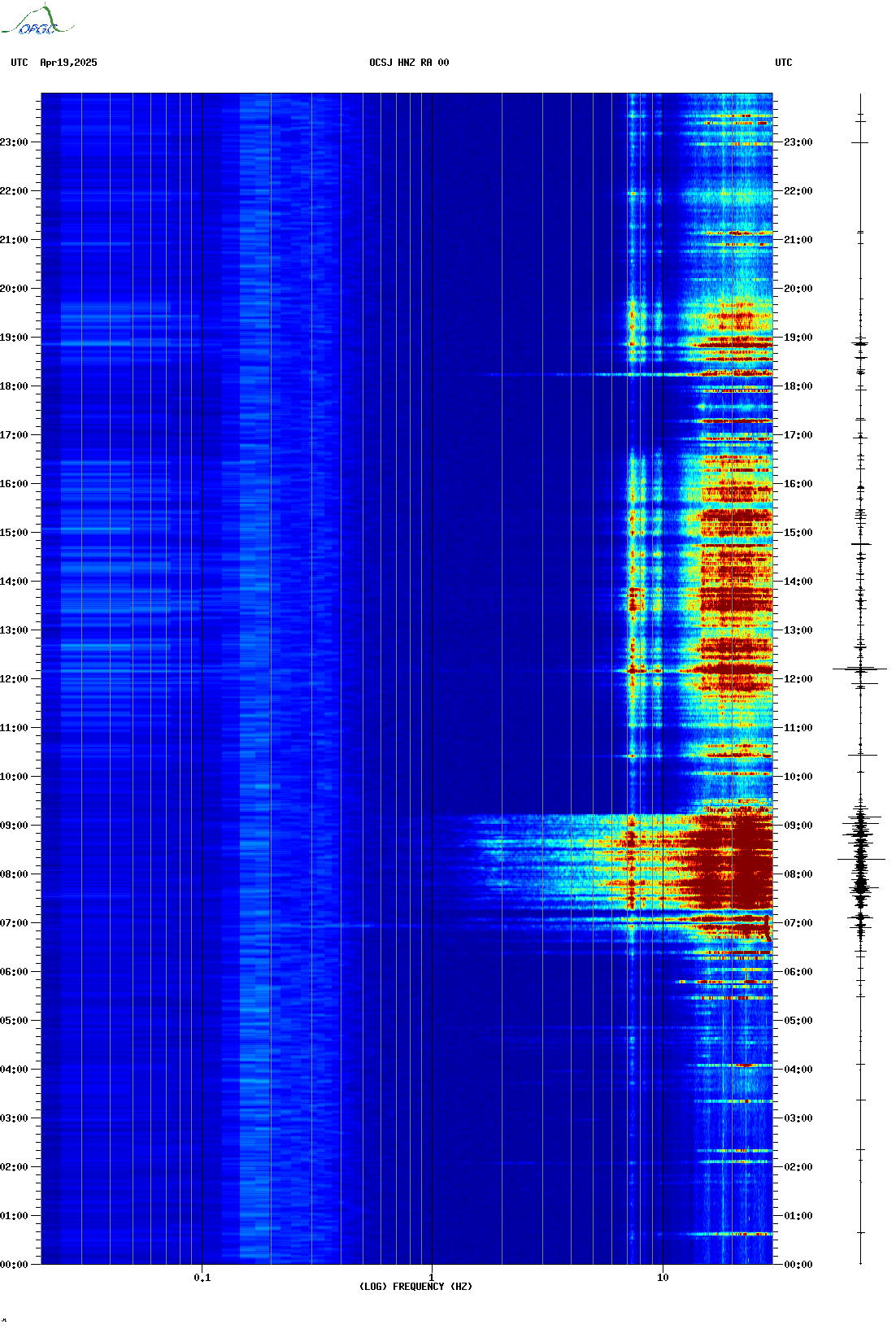This screenshot has width=896, height=1329.
Task: Click the 10 Hz frequency axis label
Action: [x=663, y=1278]
